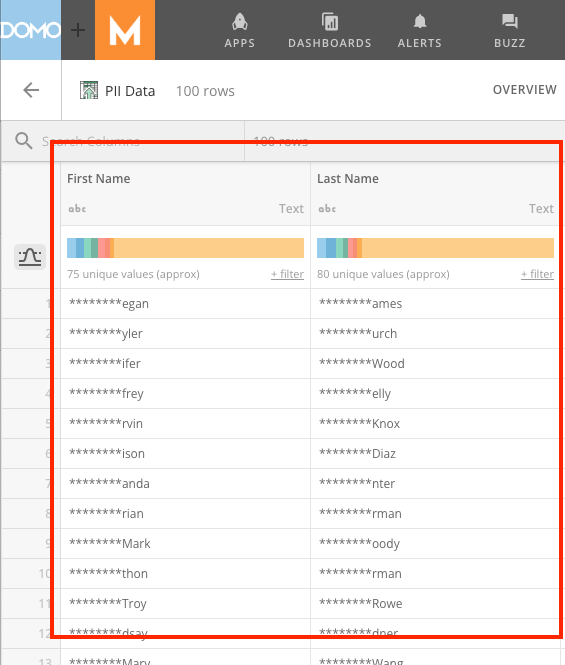Select the cell ending in 'oody'
Viewport: 565px width, 665px height.
(x=435, y=544)
